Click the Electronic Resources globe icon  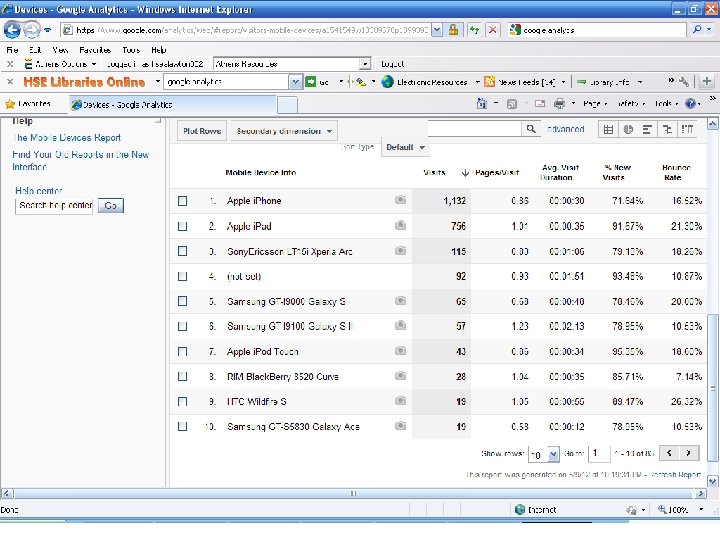tap(388, 82)
